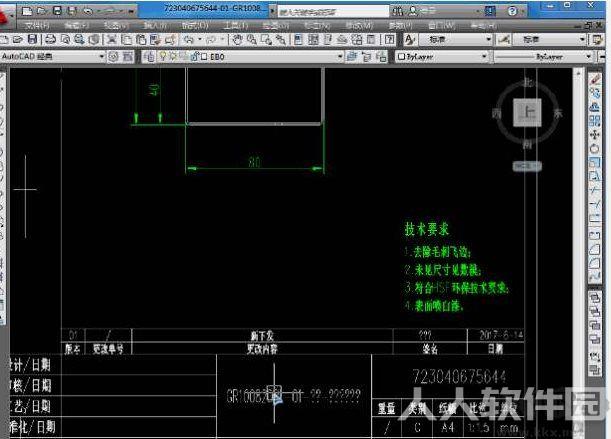Screen dimensions: 611x439
Task: Select the Copy objects tool in Modify toolbar
Action: coord(595,93)
